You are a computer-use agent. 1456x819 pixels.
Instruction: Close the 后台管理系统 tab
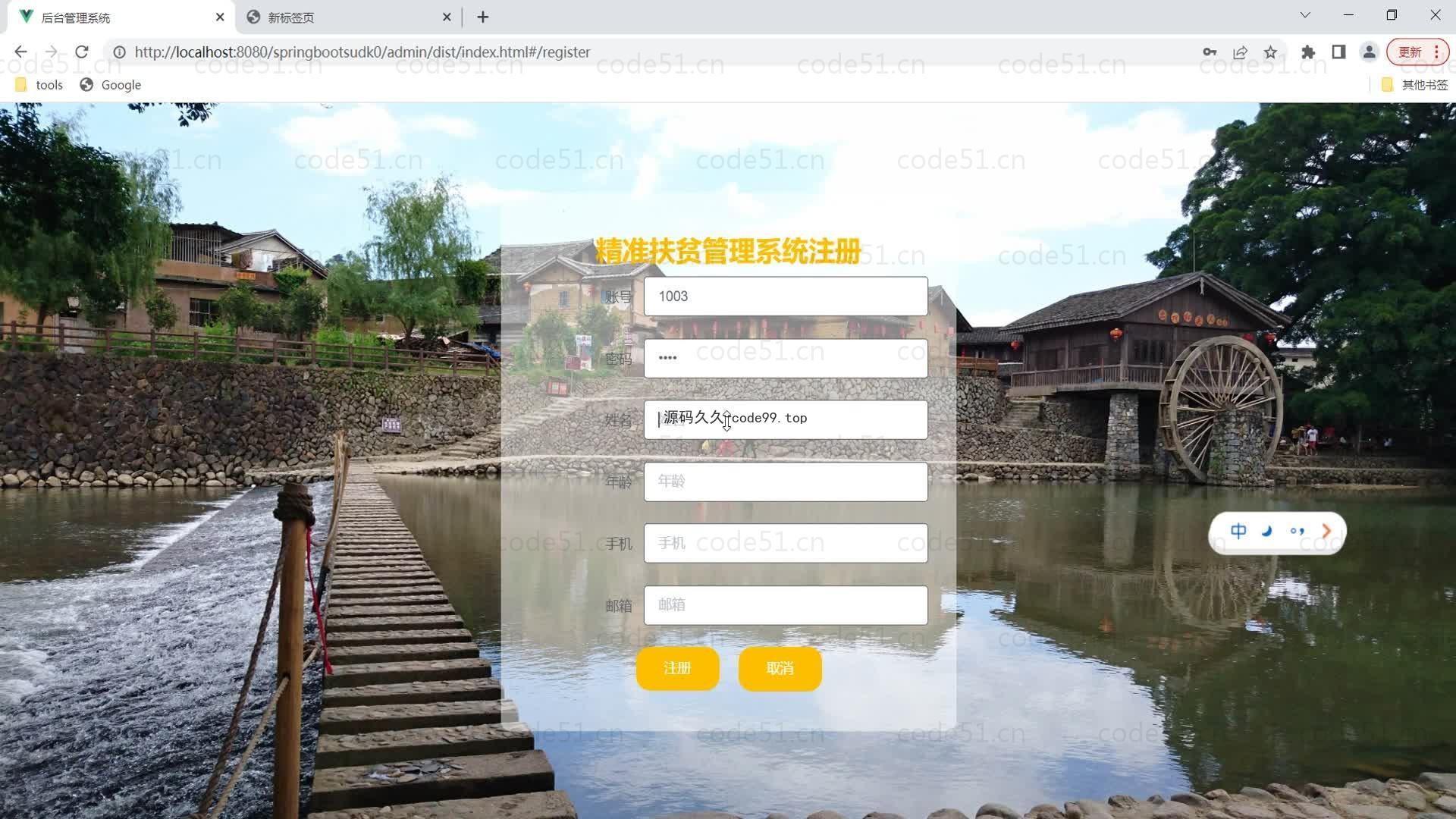220,17
